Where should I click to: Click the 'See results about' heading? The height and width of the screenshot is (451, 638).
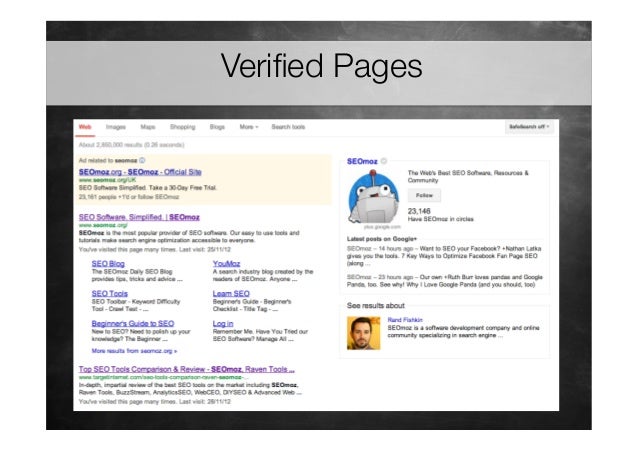376,306
